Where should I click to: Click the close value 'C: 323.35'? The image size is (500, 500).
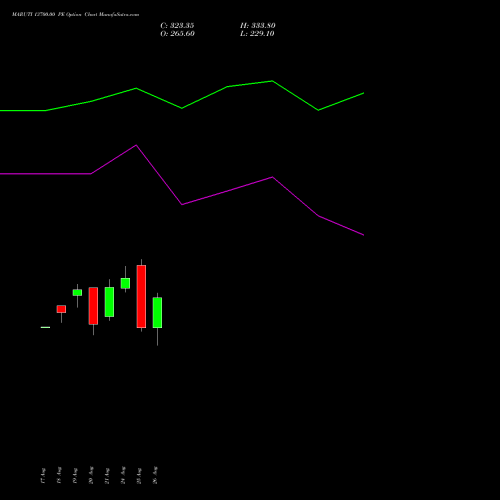[x=177, y=26]
